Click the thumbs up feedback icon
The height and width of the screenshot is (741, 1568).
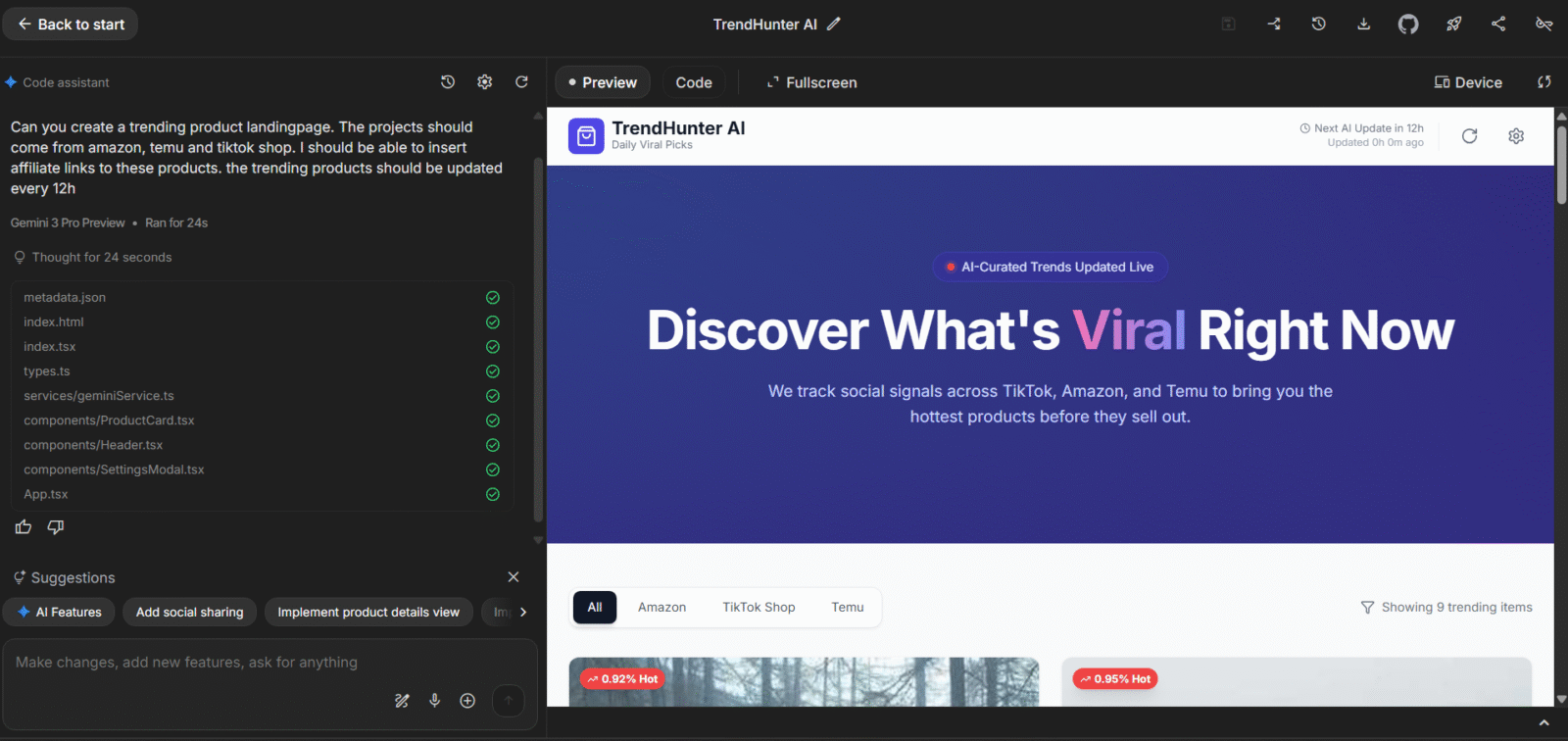[24, 527]
